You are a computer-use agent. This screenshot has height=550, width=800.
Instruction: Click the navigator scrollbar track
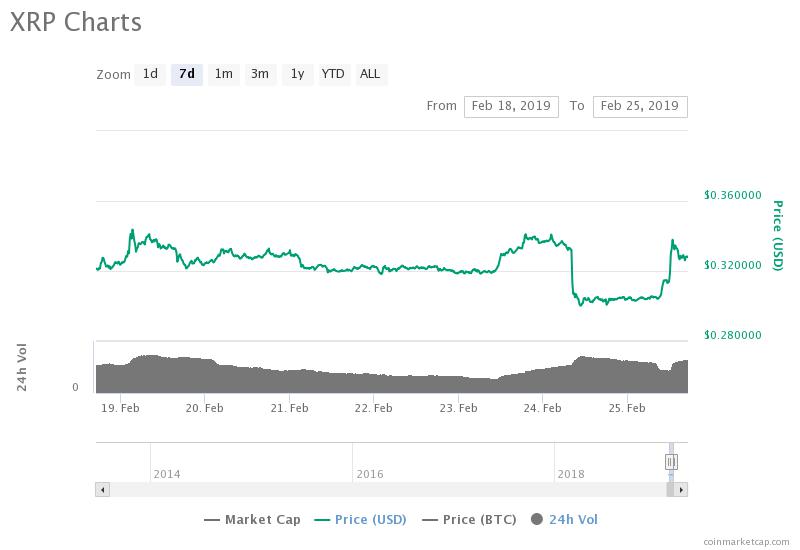point(388,490)
